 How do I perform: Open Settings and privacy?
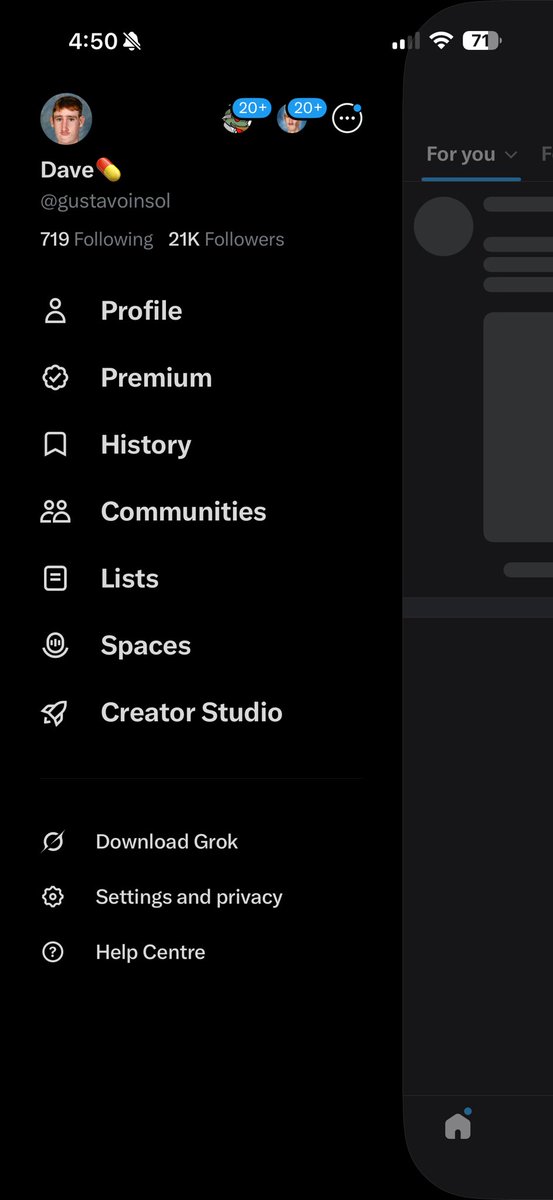(x=189, y=897)
